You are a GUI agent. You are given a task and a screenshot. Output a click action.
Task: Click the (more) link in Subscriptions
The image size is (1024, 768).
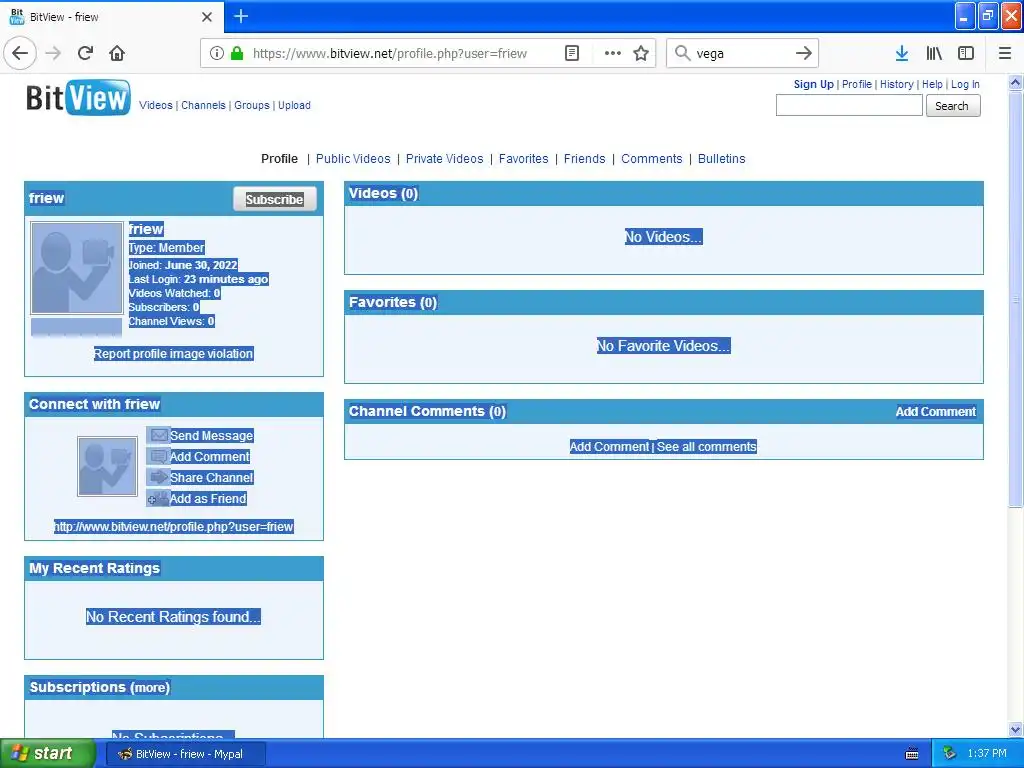coord(150,688)
